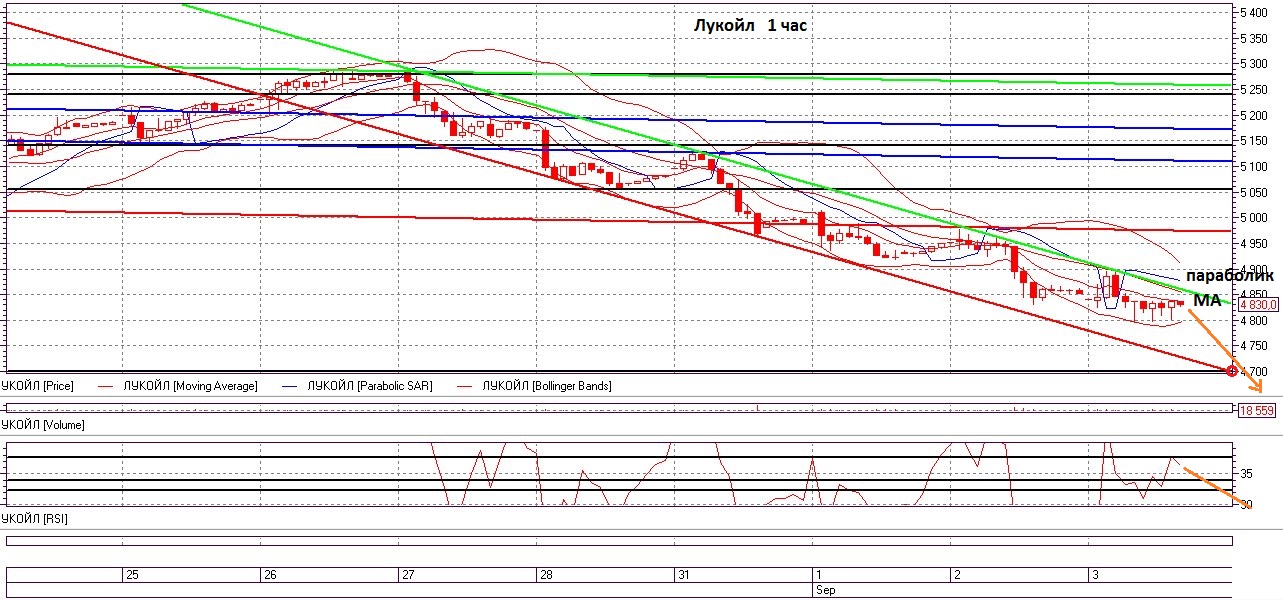Click the 4 750 price axis value
Screen dimensions: 1283x600
(1256, 346)
